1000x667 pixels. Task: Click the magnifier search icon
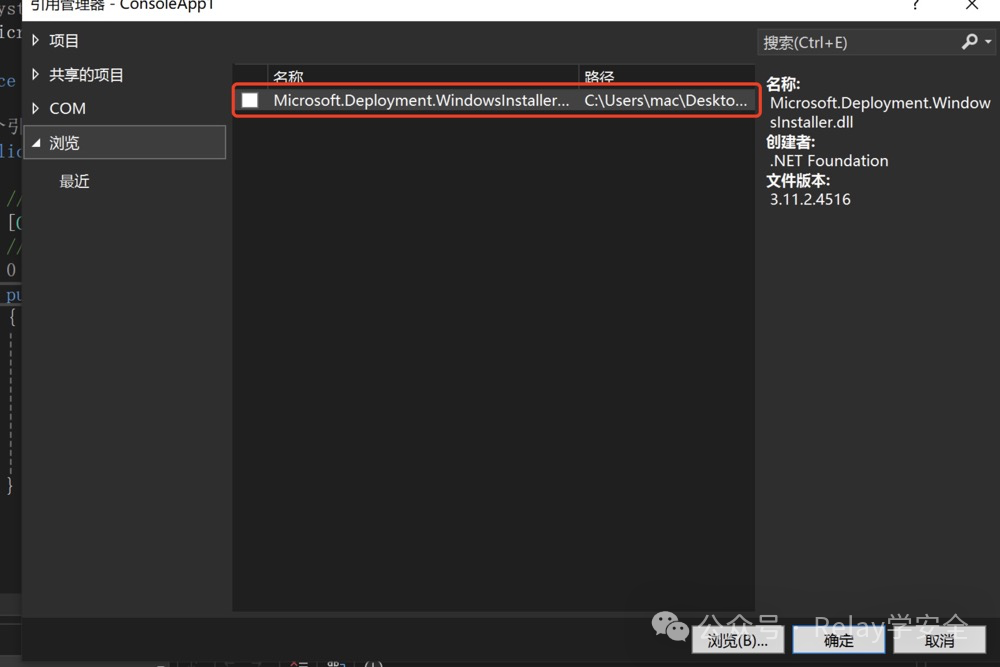click(969, 42)
